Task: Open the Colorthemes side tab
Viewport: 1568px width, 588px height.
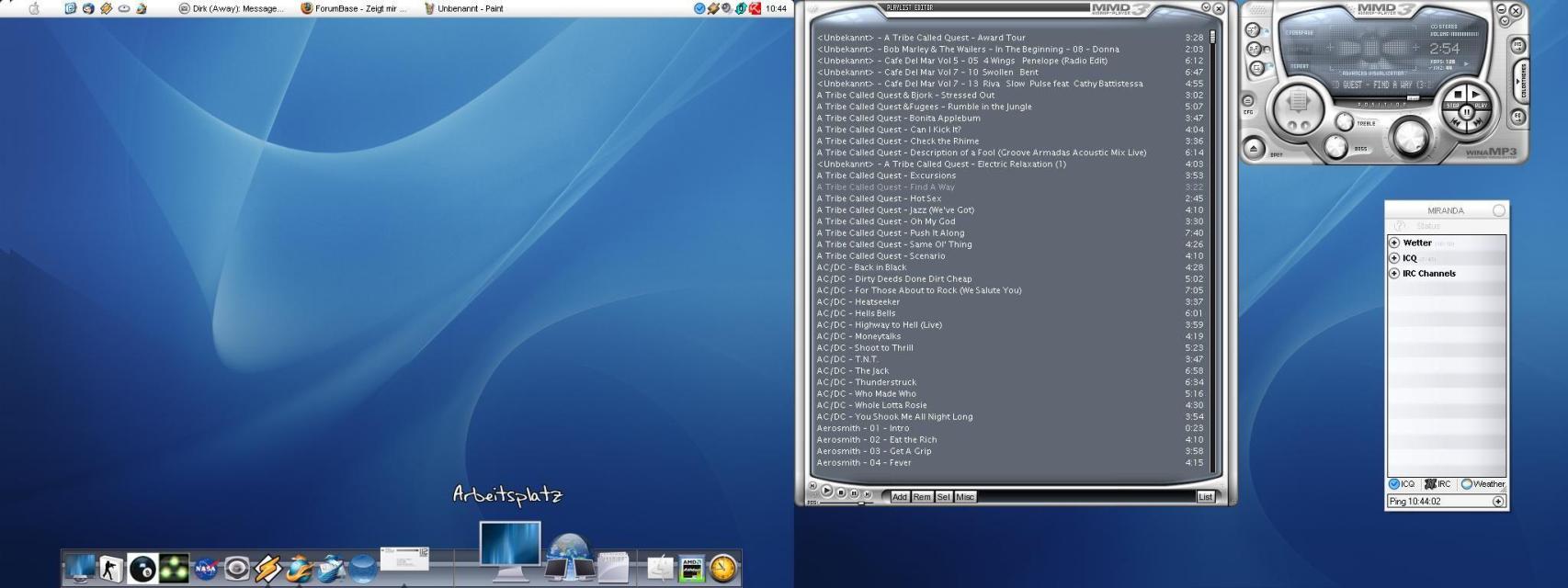Action: 1522,81
